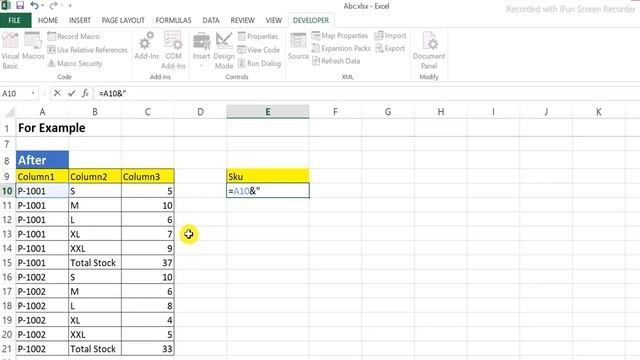Image resolution: width=640 pixels, height=360 pixels.
Task: Open the FILE tab
Action: click(x=15, y=20)
